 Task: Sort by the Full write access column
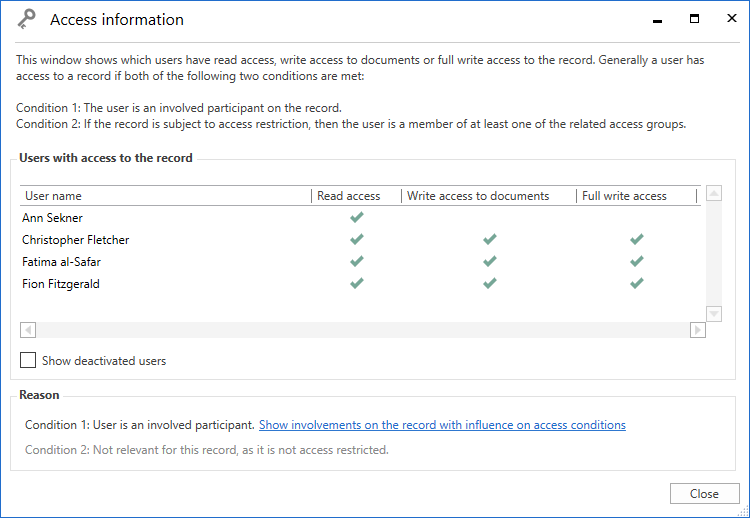pyautogui.click(x=624, y=196)
